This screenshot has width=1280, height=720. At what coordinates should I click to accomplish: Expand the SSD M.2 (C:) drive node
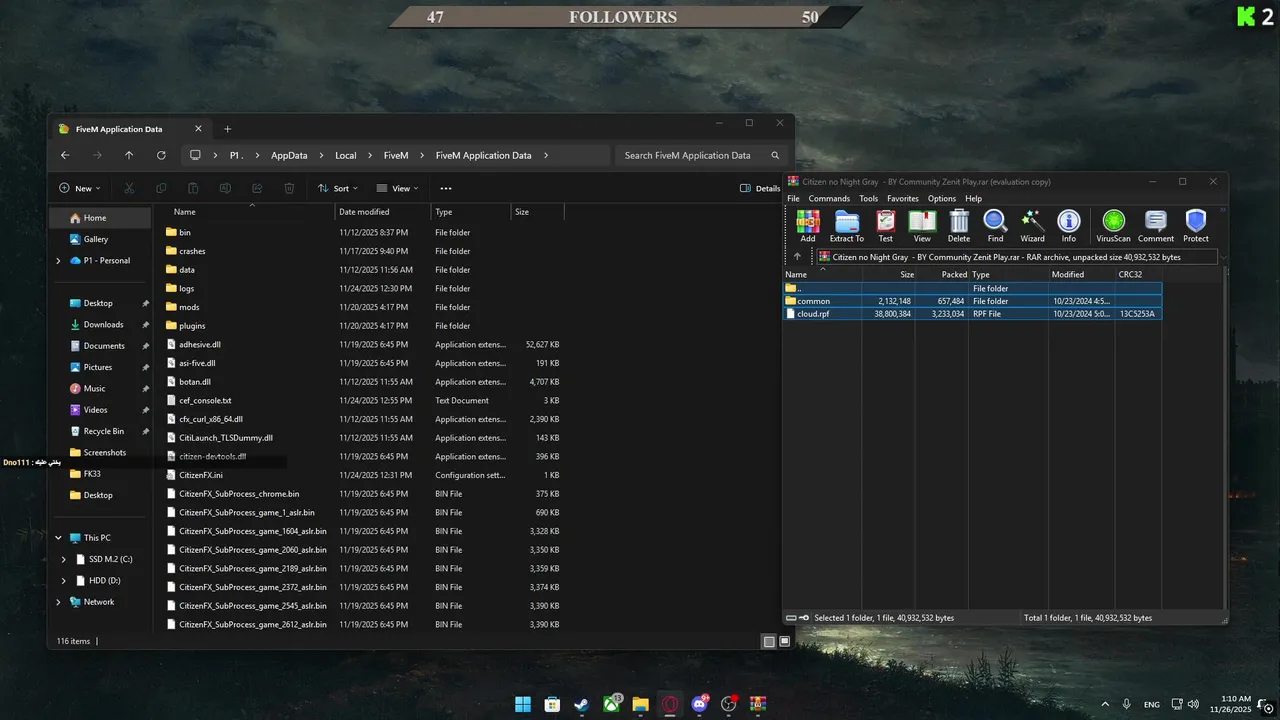click(x=64, y=559)
